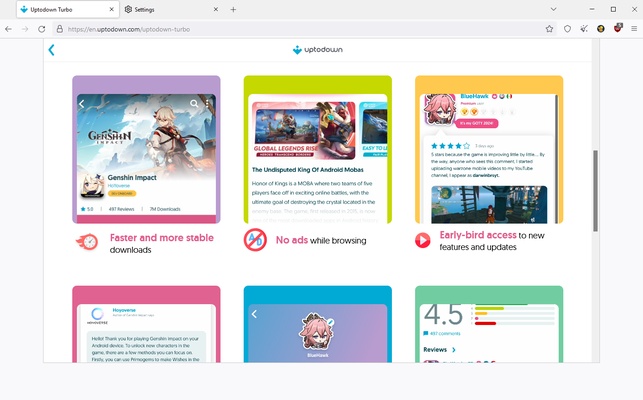Click the Genshin Impact app icon thumbnail
This screenshot has height=400, width=643.
tap(92, 186)
